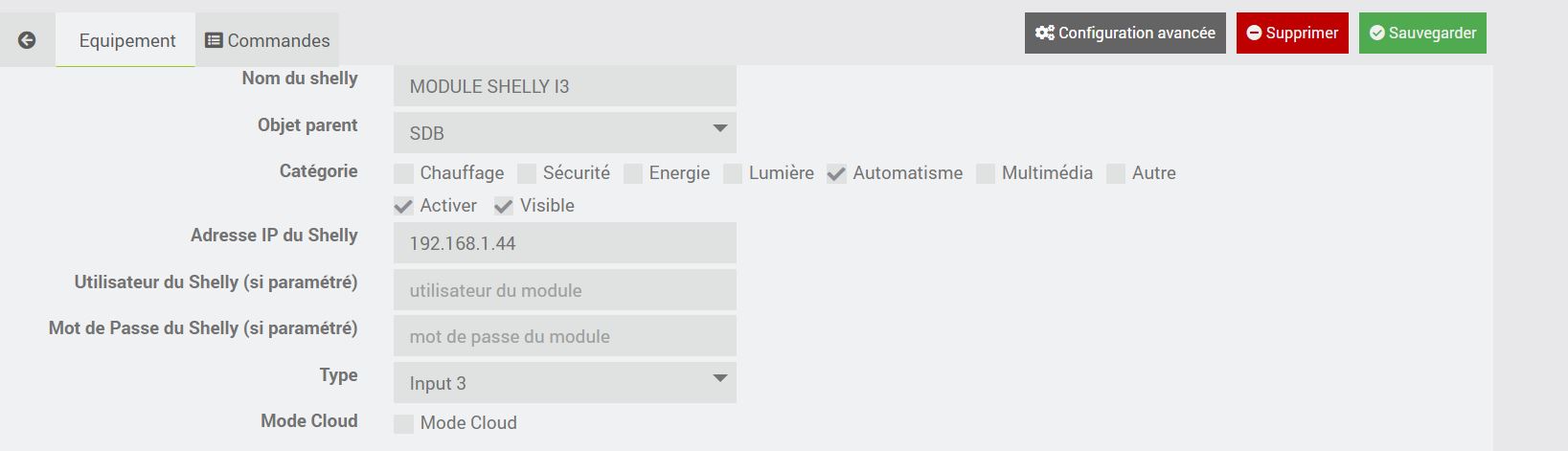The width and height of the screenshot is (1568, 451).
Task: Click the Sauvegarder button
Action: coord(1422,33)
